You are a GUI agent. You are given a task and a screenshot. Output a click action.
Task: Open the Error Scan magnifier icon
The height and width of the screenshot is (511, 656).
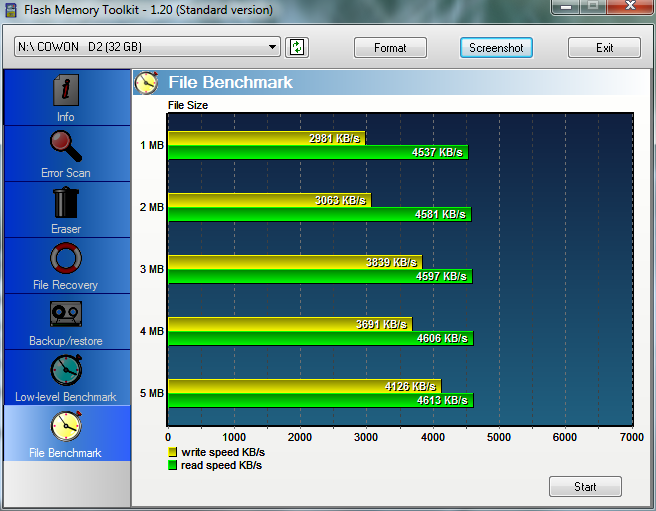[66, 146]
